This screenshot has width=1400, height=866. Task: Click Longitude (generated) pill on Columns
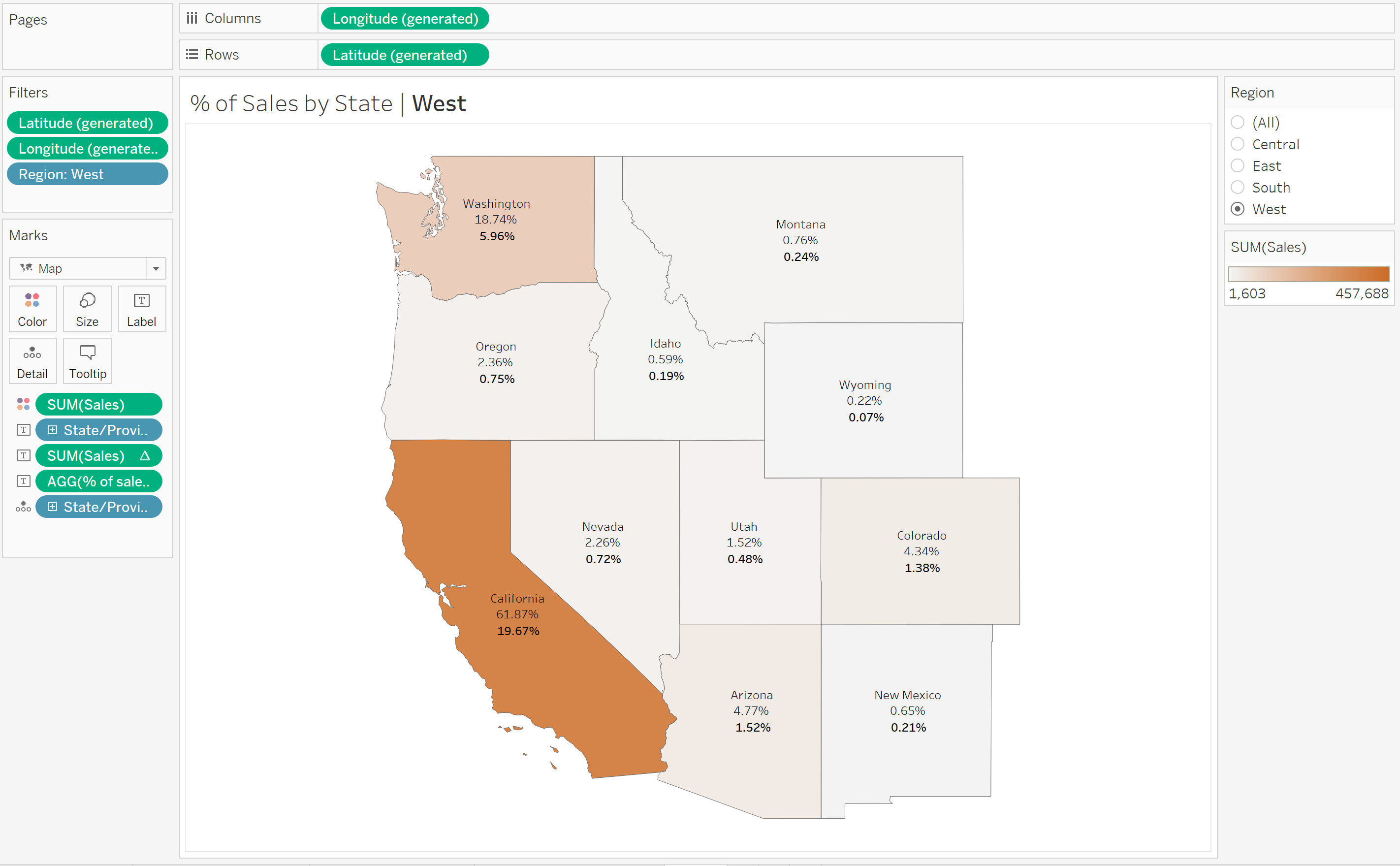pyautogui.click(x=404, y=18)
